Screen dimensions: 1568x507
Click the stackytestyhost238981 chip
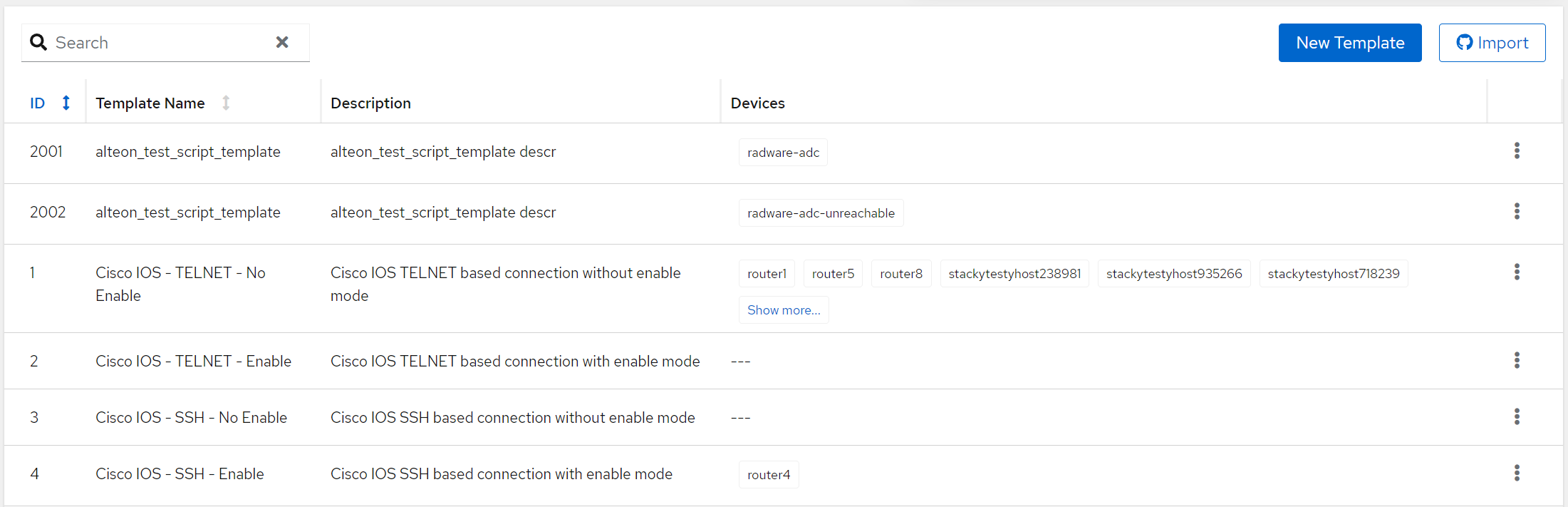pos(1014,274)
